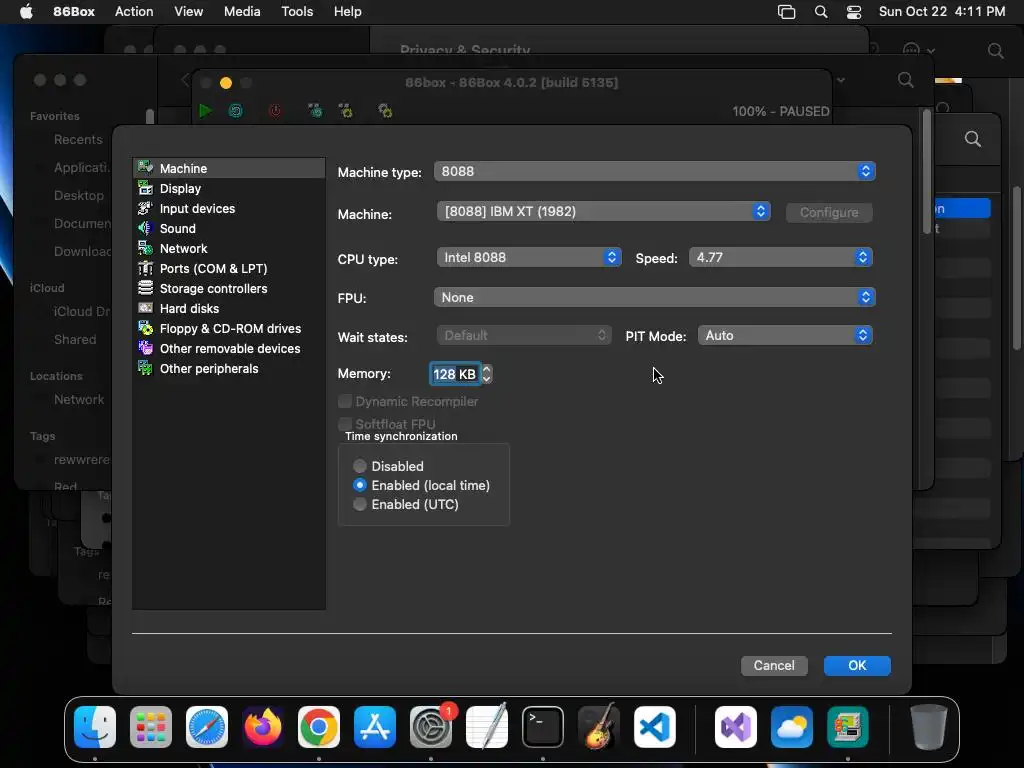The width and height of the screenshot is (1024, 768).
Task: Open the Sound settings category
Action: [229, 229]
